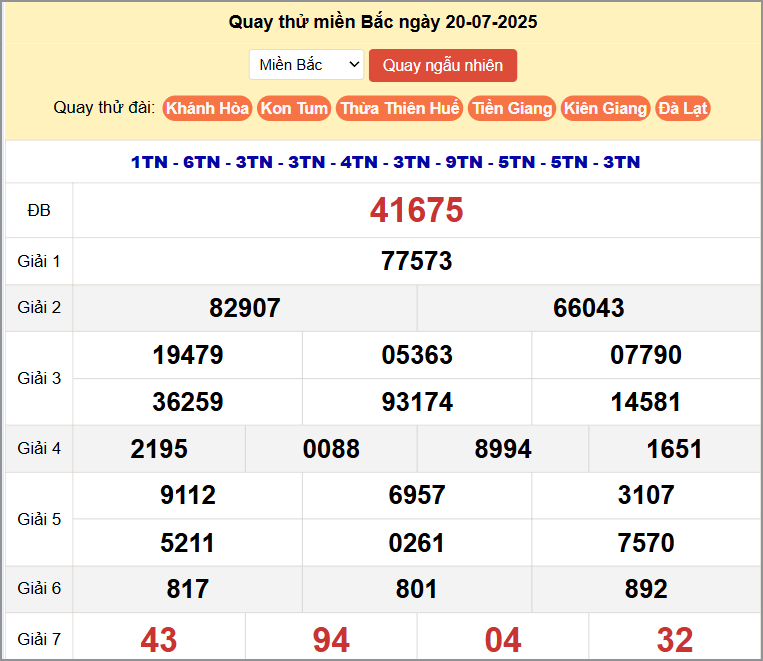The image size is (763, 661).
Task: Select Giải 6 number 801
Action: coord(417,588)
